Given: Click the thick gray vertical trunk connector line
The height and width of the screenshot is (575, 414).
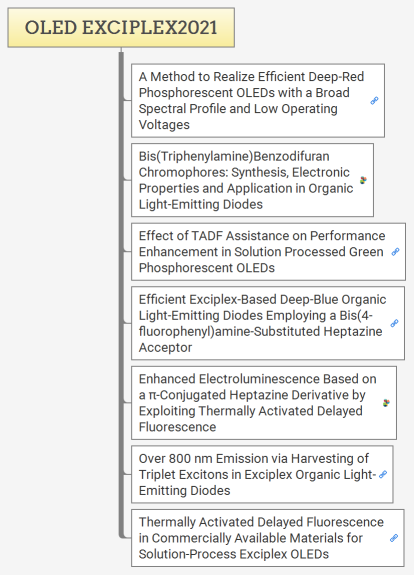Looking at the screenshot, I should (x=121, y=293).
